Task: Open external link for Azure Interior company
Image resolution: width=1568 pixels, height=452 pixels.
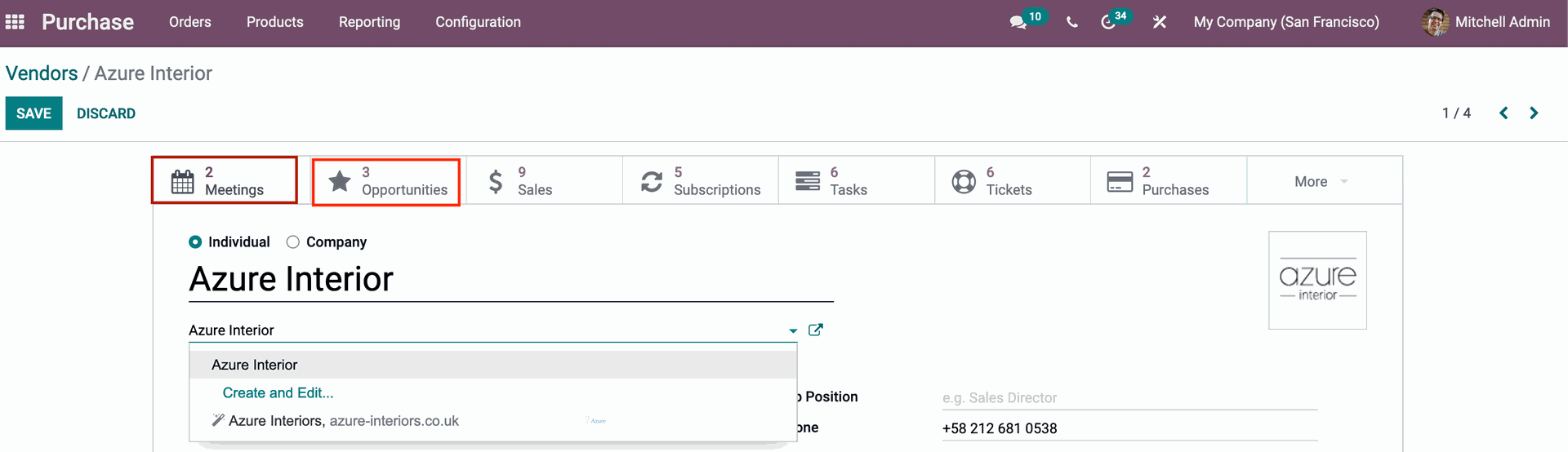Action: 815,330
